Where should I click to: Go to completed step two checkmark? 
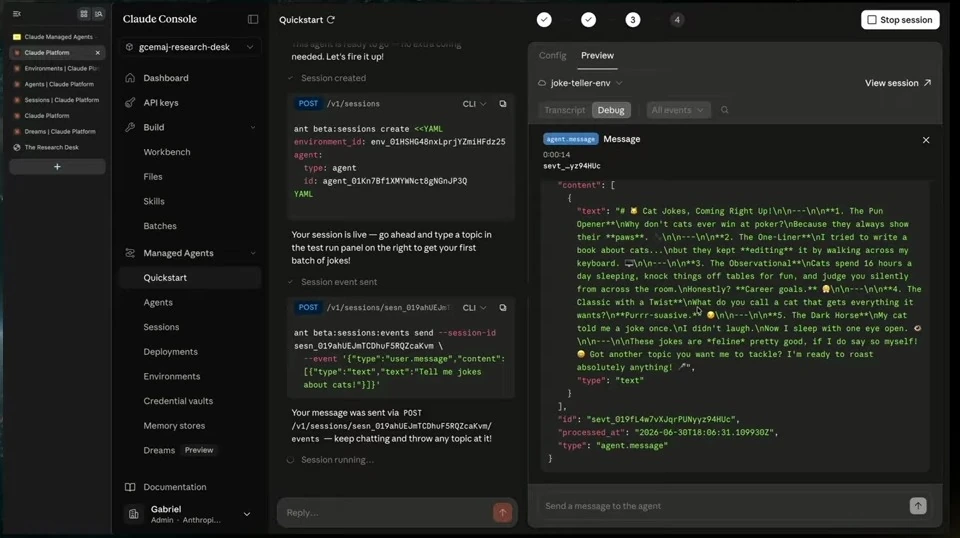[588, 20]
